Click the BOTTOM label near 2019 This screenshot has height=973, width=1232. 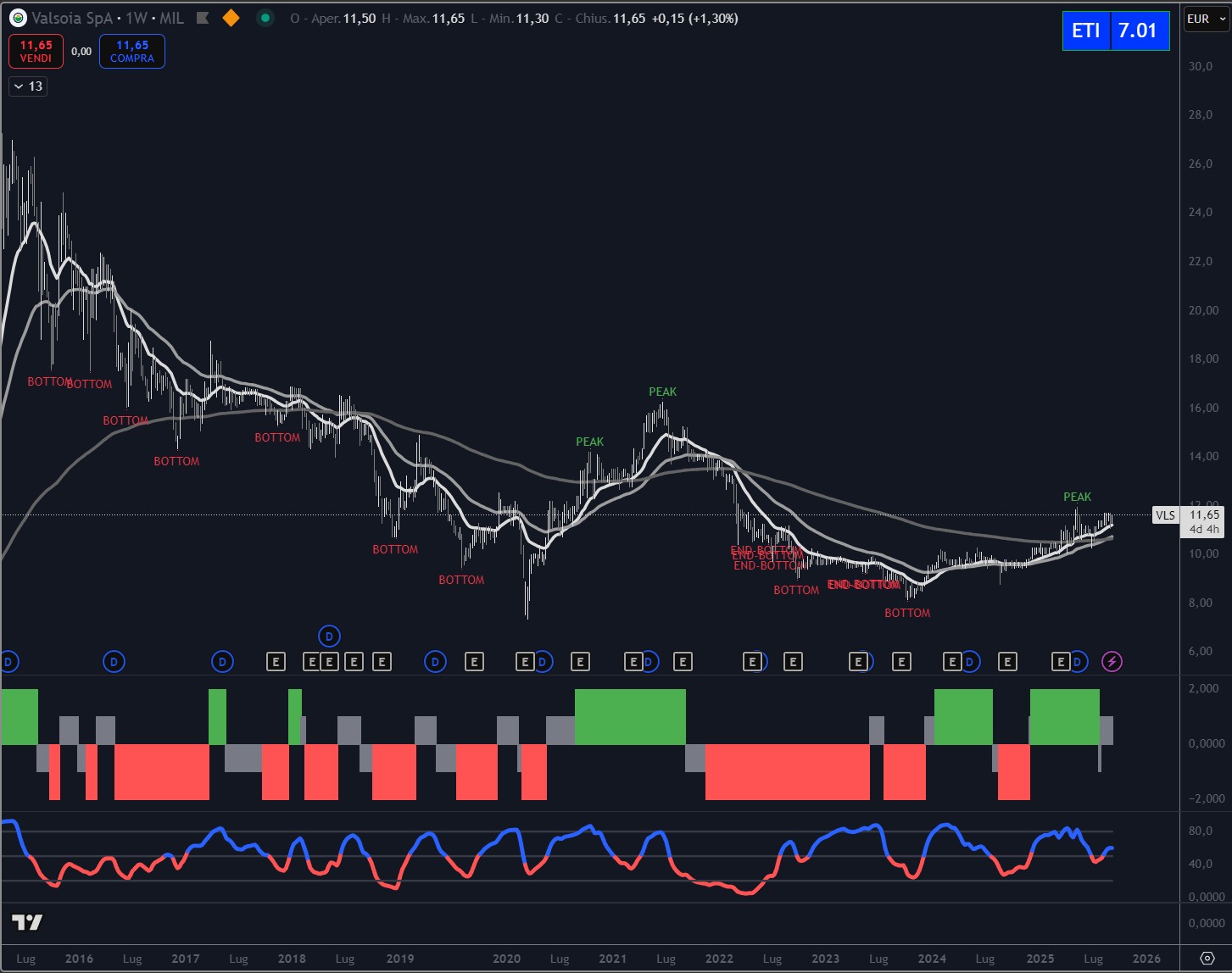(395, 549)
